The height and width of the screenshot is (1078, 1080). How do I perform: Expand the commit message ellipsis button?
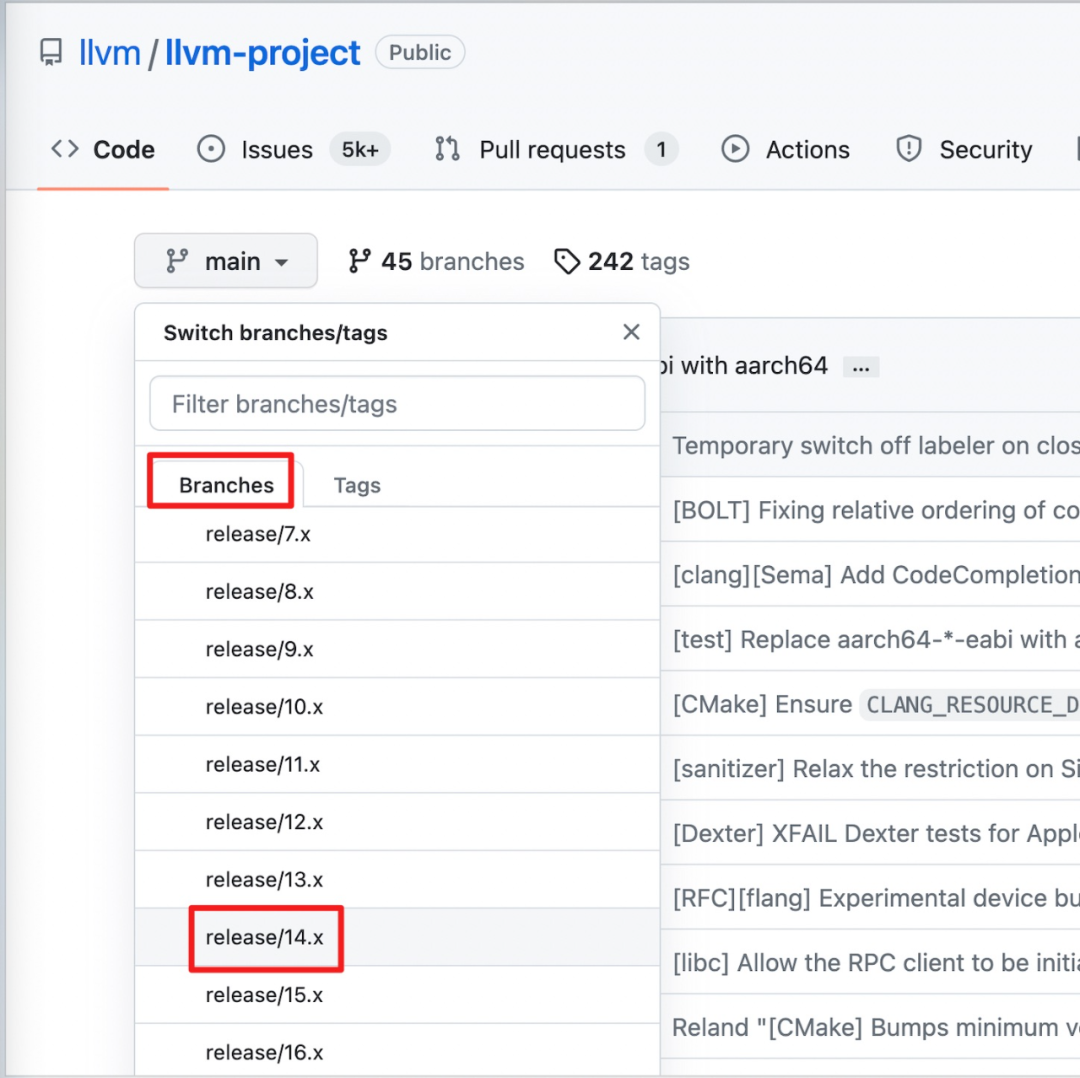[x=861, y=367]
